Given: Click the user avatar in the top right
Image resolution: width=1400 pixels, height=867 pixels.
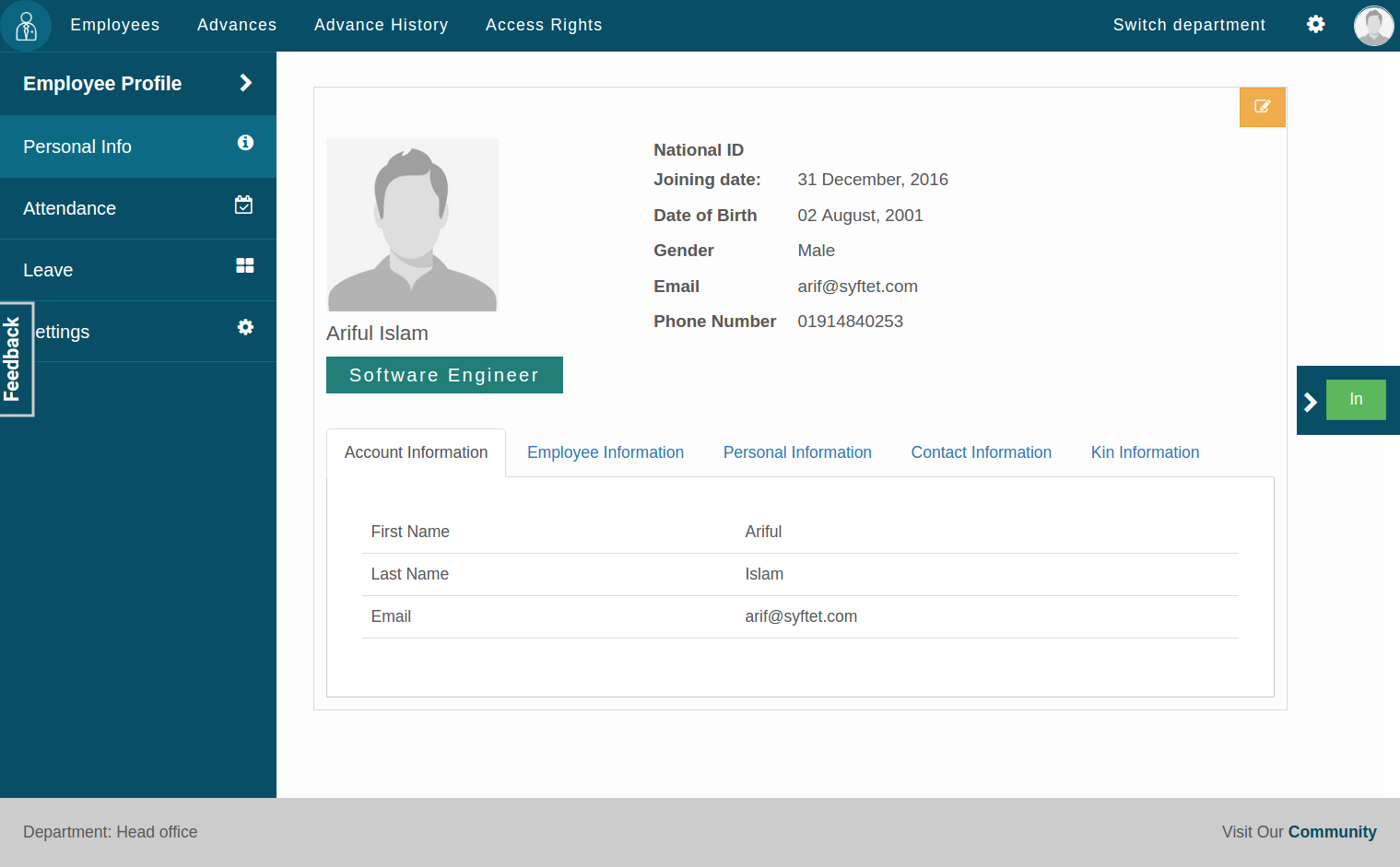Looking at the screenshot, I should [x=1373, y=25].
